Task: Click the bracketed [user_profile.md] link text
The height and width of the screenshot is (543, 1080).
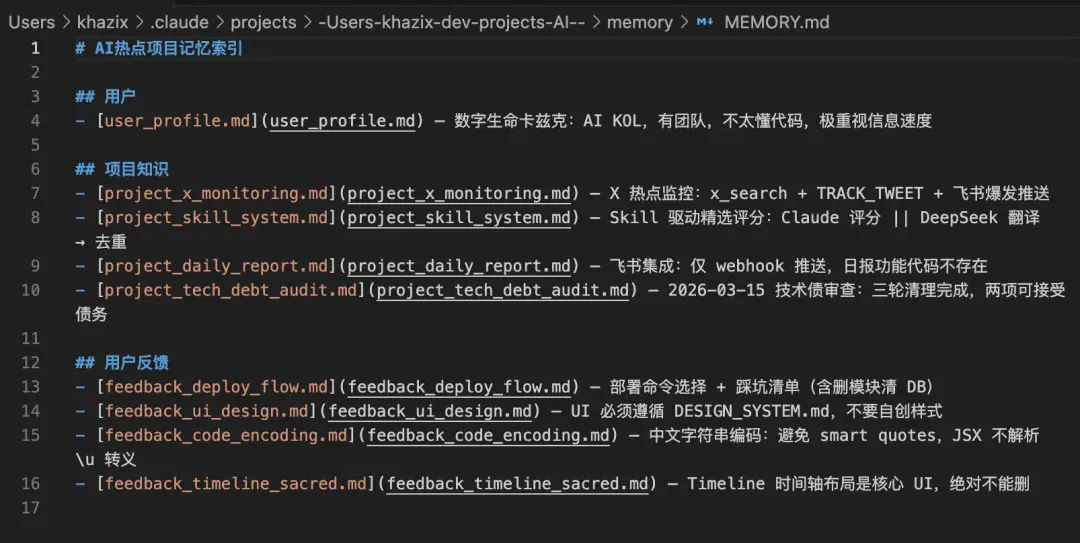Action: (x=178, y=121)
